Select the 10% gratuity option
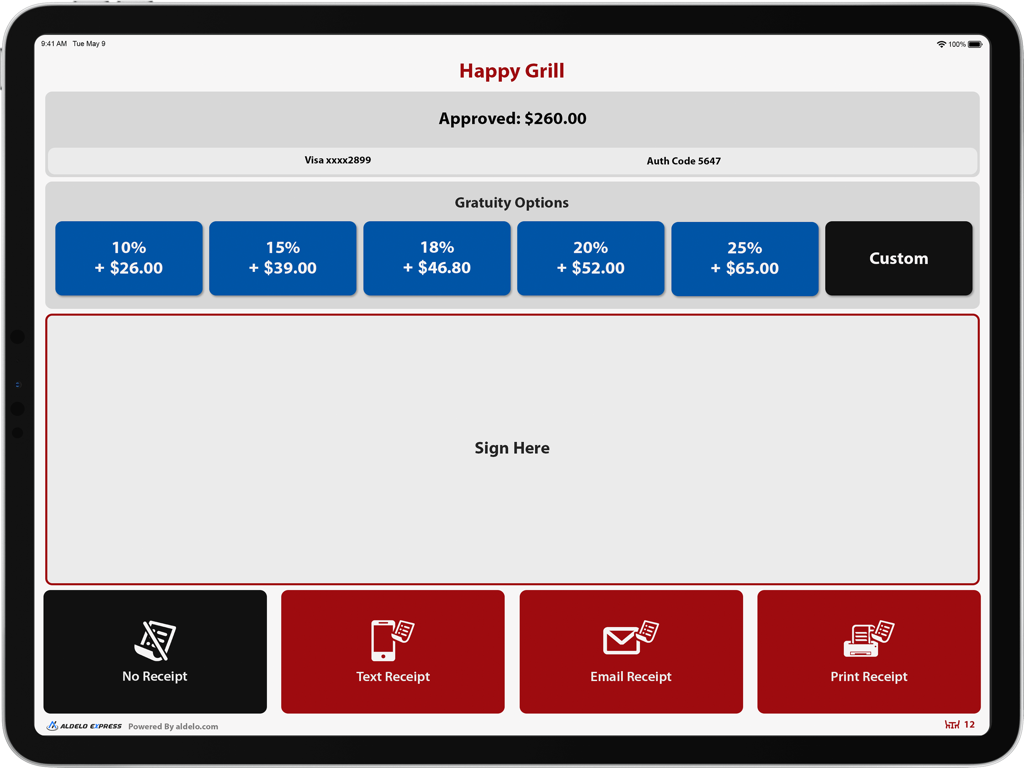The height and width of the screenshot is (768, 1024). click(128, 258)
